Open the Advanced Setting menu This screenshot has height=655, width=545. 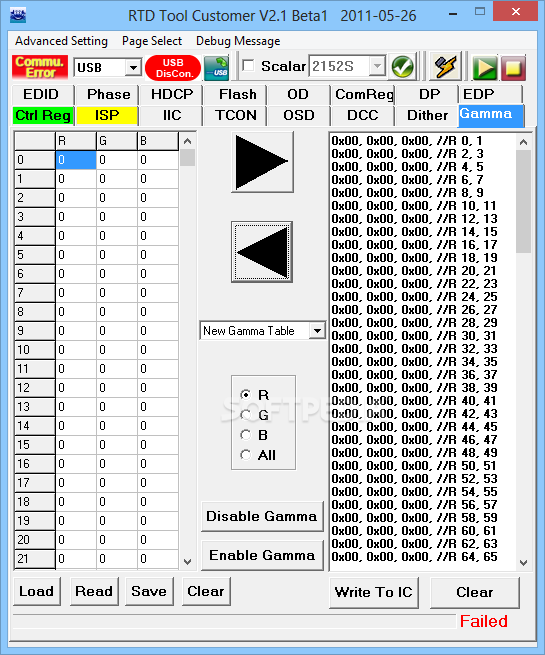pos(61,41)
